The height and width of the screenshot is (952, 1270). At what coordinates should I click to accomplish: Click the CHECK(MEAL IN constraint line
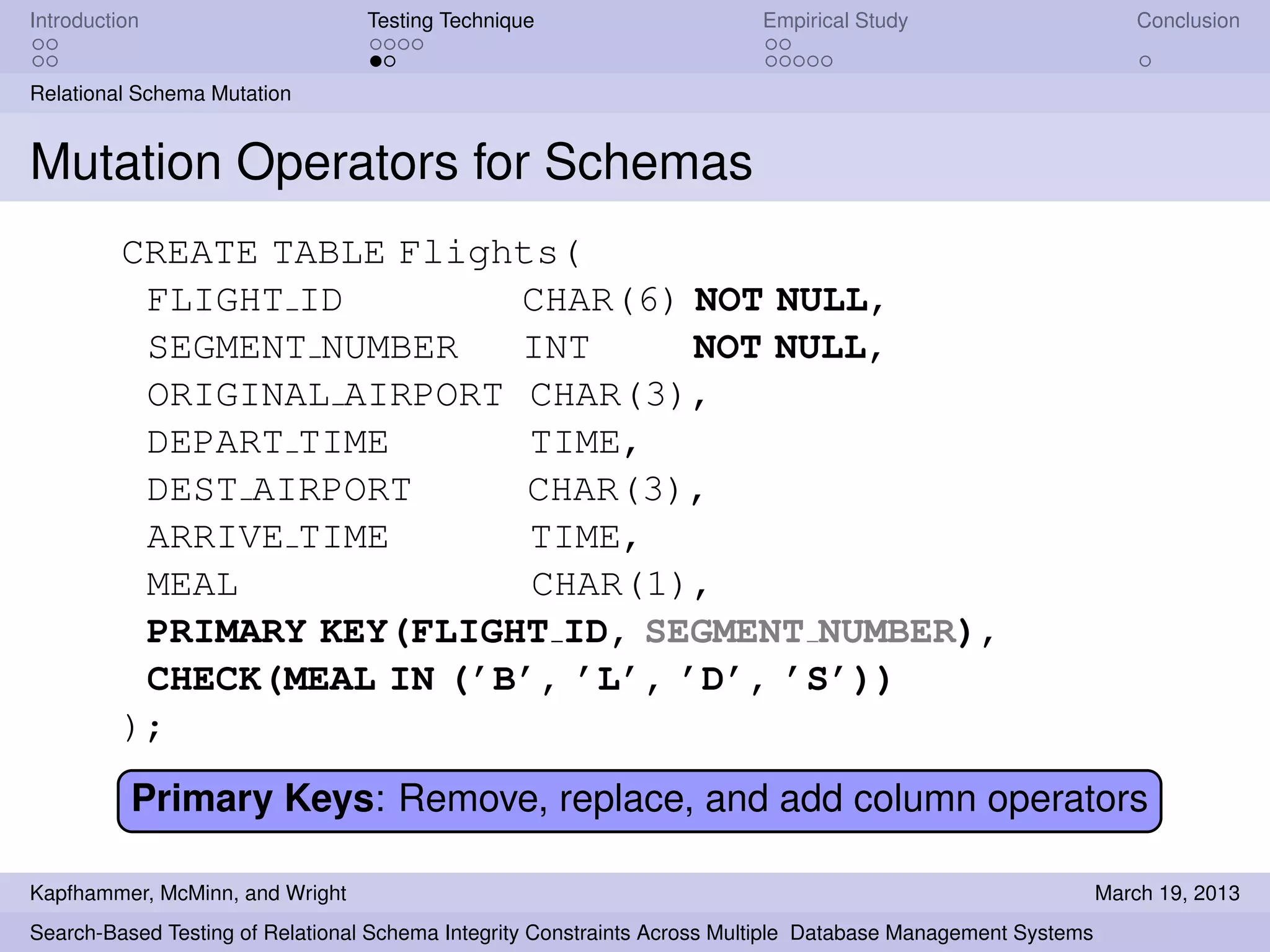pyautogui.click(x=519, y=679)
